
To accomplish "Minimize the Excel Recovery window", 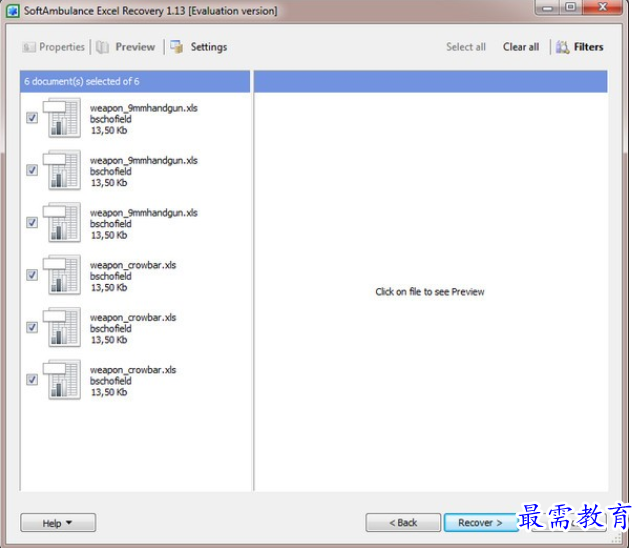I will click(x=547, y=8).
